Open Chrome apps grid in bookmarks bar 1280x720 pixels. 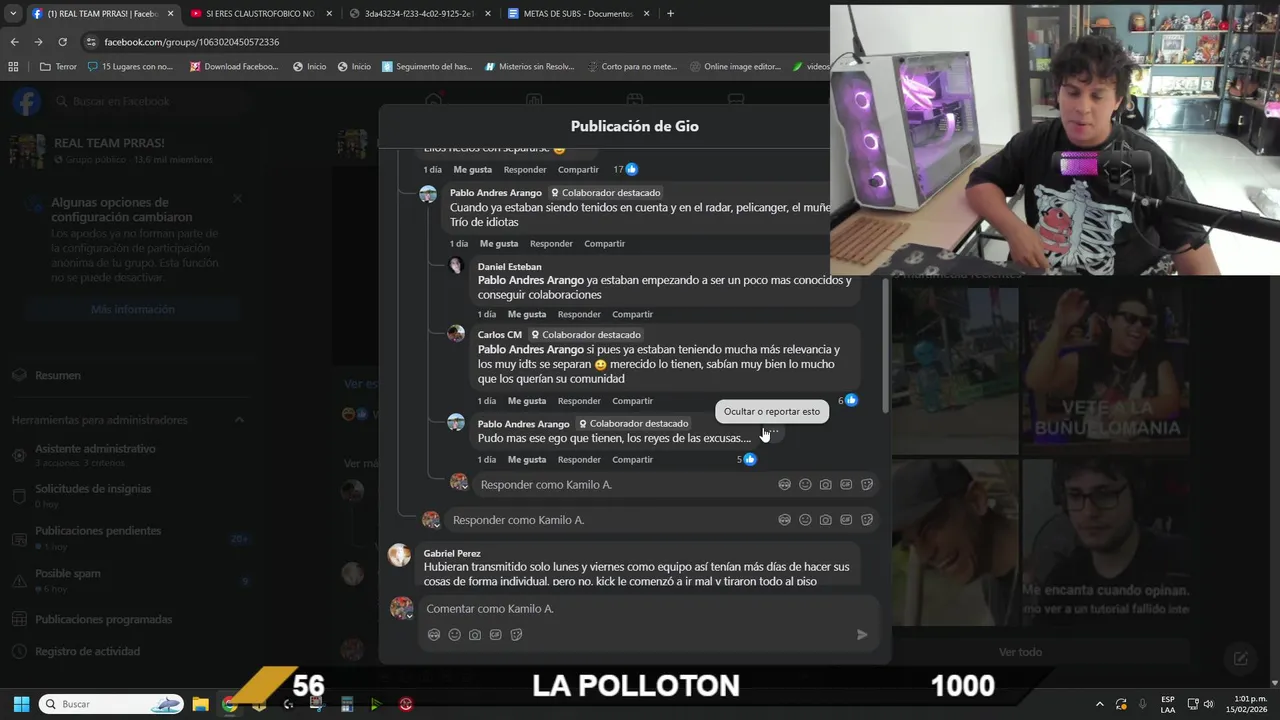pyautogui.click(x=13, y=67)
